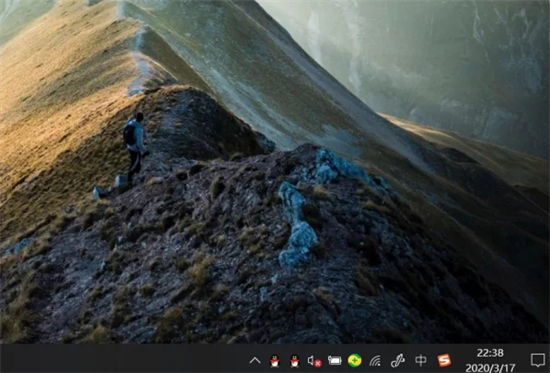
Task: Open the green 360 security tray icon
Action: (355, 360)
